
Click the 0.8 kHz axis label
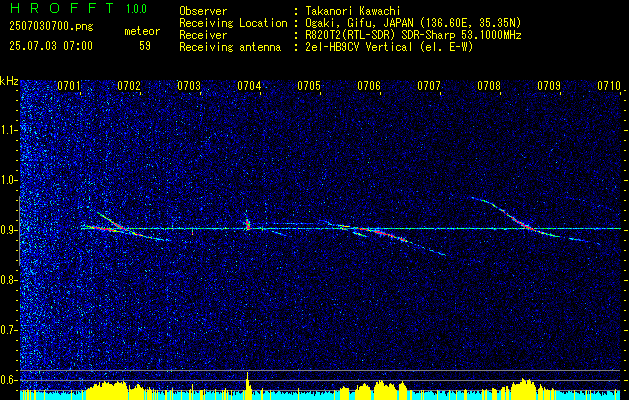pyautogui.click(x=8, y=280)
